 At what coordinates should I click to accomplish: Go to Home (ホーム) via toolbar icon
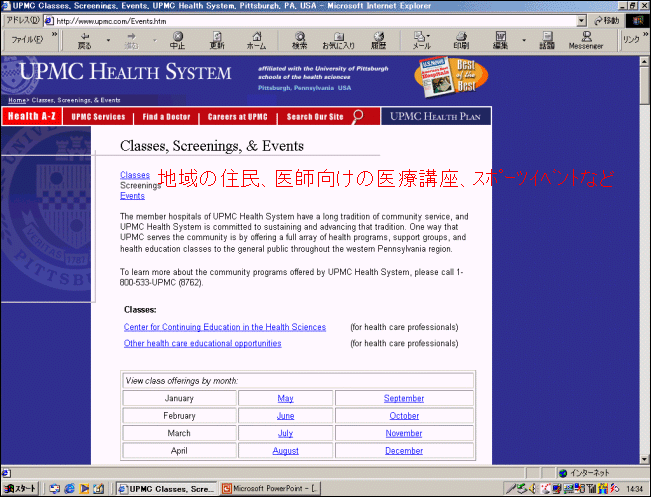tap(256, 40)
